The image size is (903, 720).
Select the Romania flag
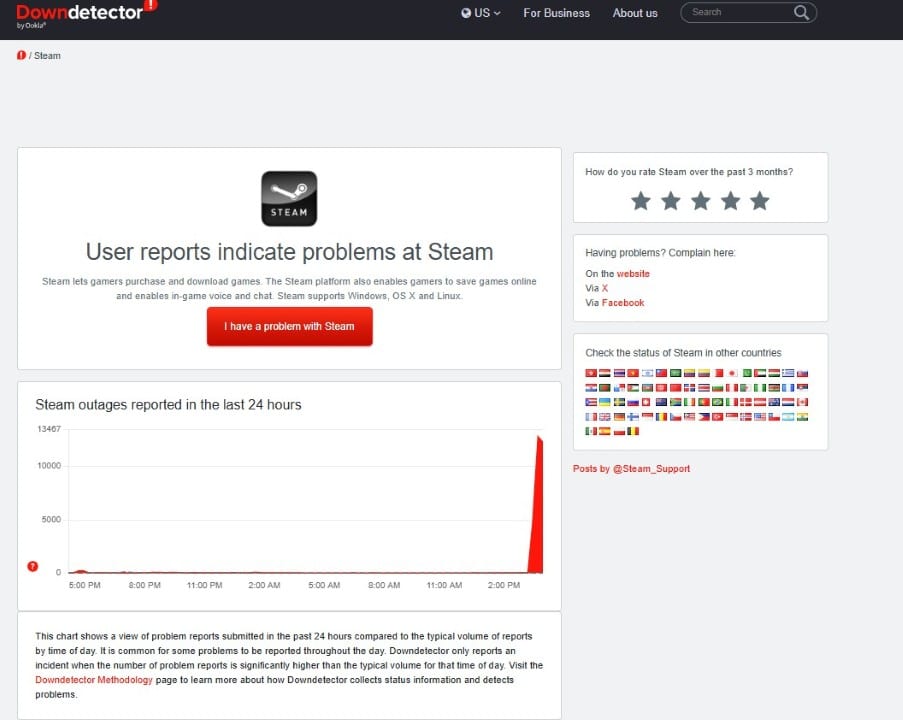click(x=661, y=417)
